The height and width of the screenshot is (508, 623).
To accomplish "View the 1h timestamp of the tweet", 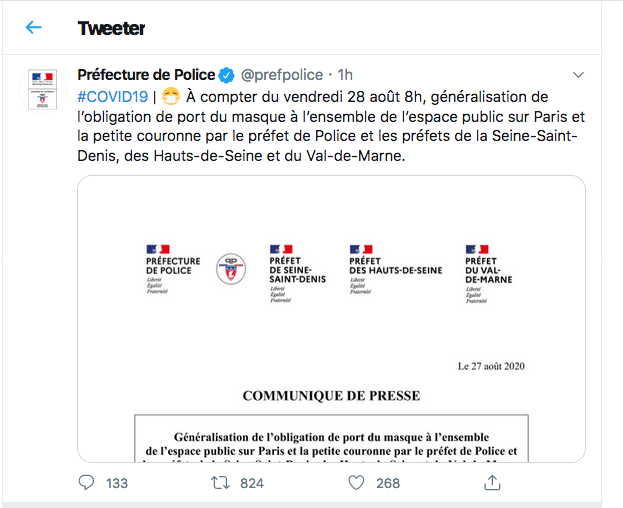I will 345,75.
